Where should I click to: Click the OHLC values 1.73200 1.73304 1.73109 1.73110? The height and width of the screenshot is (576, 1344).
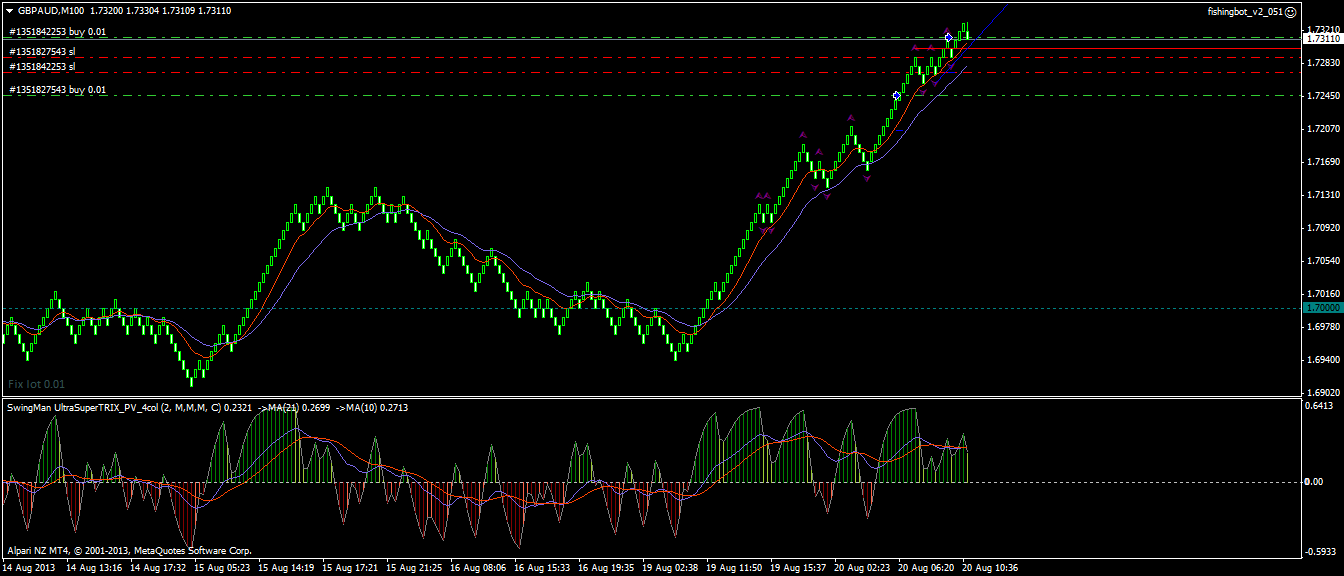(161, 10)
